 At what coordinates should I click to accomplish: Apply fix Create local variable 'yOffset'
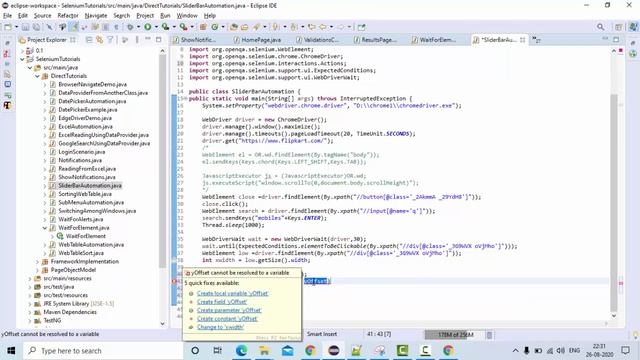[x=233, y=293]
